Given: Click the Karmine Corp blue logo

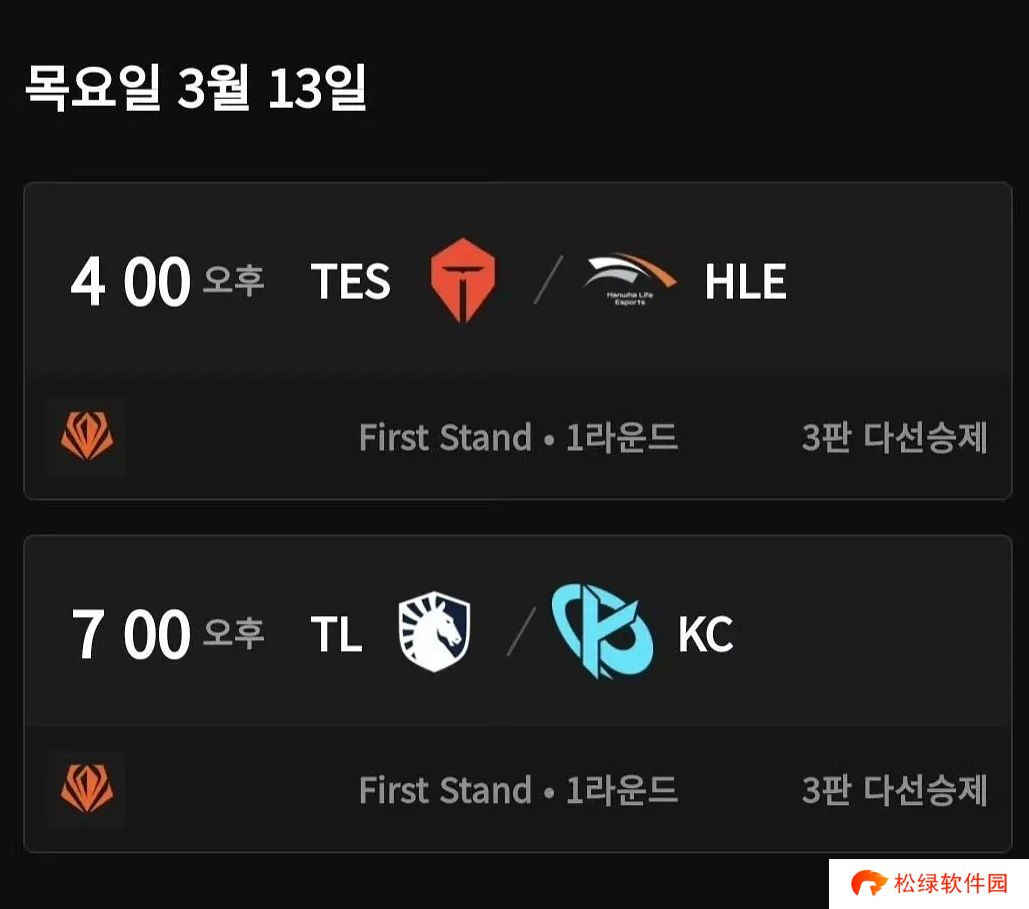Looking at the screenshot, I should pyautogui.click(x=602, y=630).
